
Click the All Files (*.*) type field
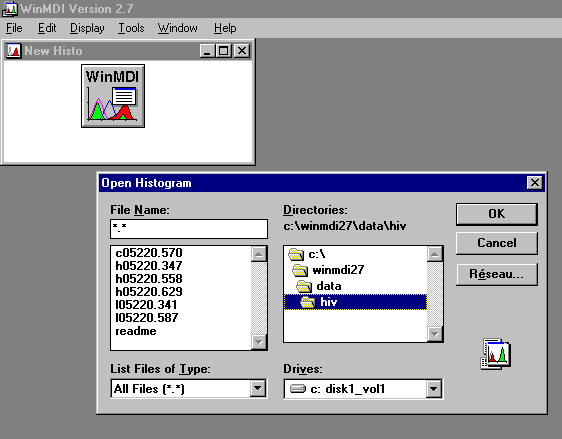point(181,389)
